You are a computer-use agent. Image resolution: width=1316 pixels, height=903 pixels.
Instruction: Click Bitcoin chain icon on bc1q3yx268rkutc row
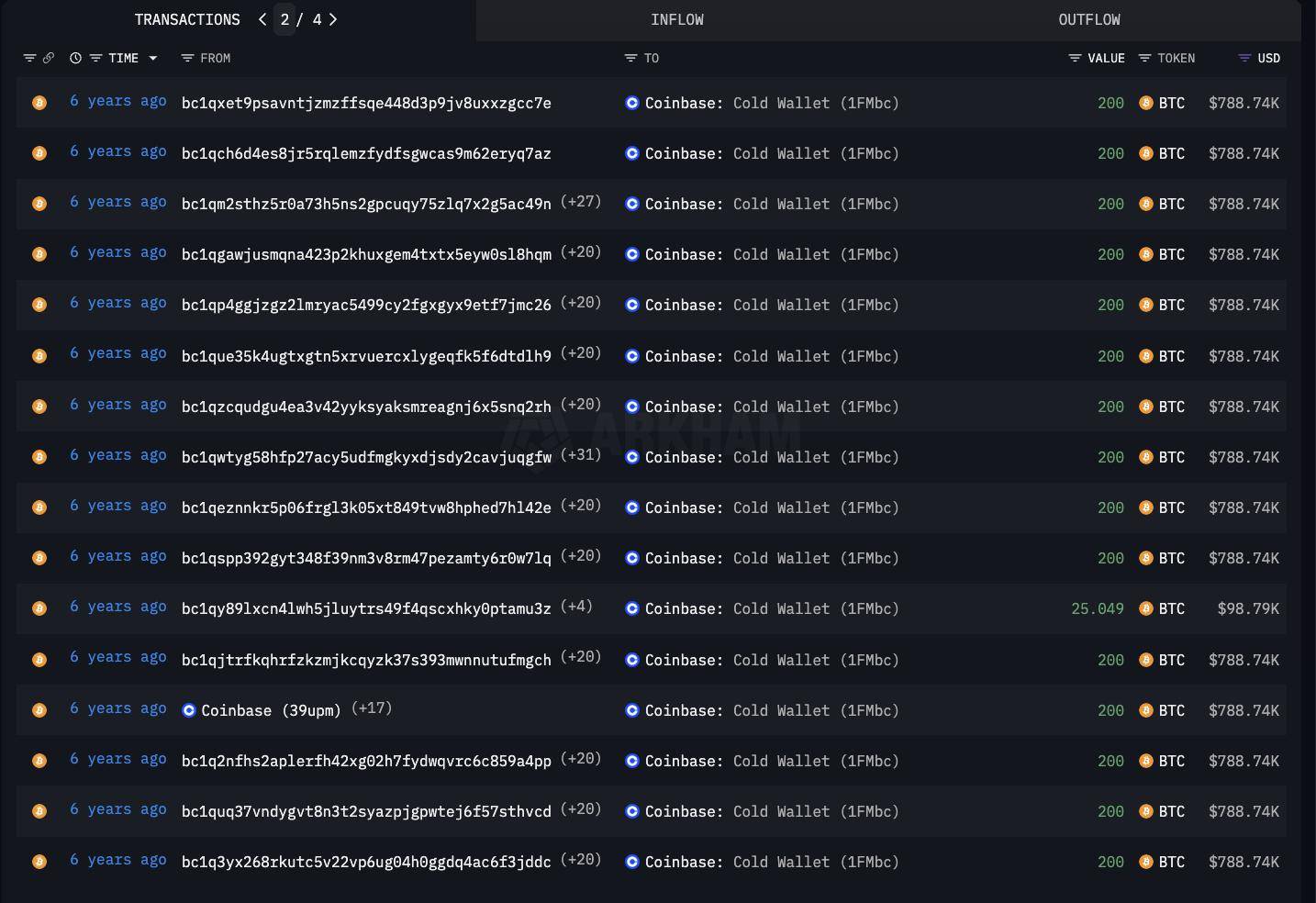(x=39, y=862)
